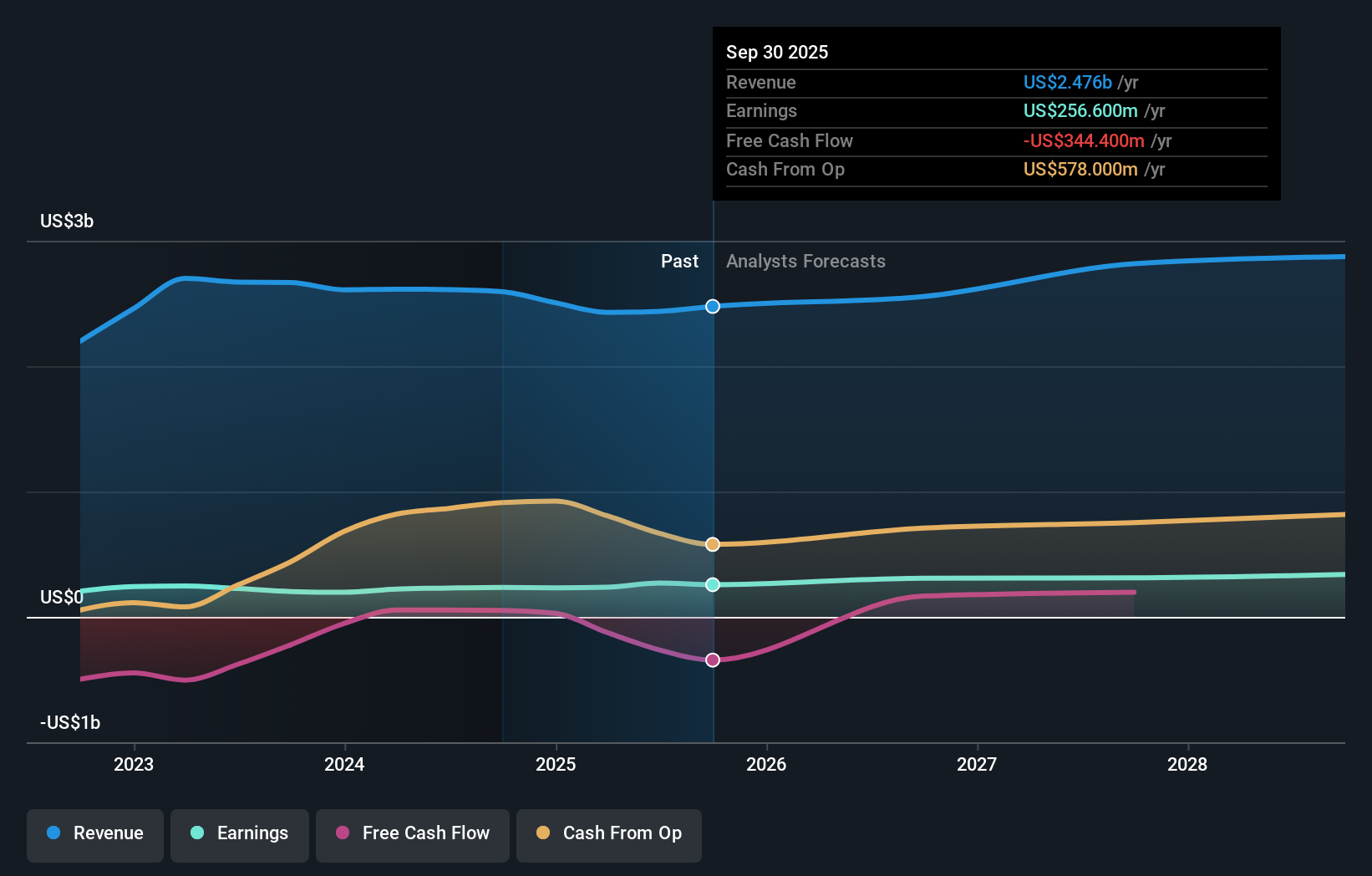Viewport: 1372px width, 876px height.
Task: Click the Sep 30 2025 tooltip header
Action: click(x=777, y=52)
